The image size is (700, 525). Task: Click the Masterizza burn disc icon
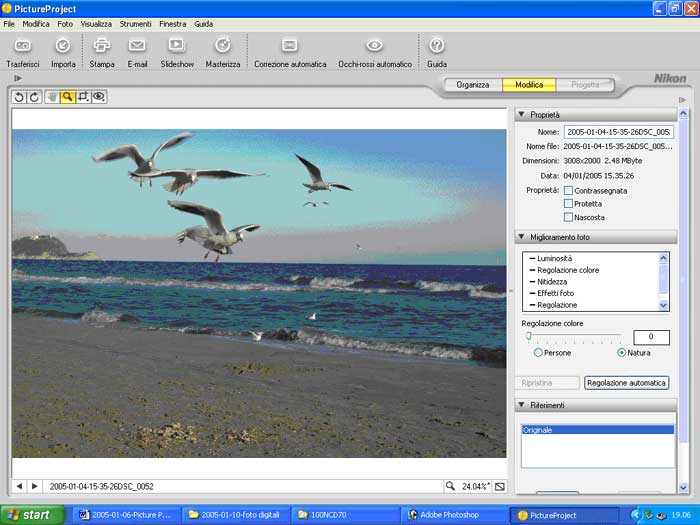point(223,46)
